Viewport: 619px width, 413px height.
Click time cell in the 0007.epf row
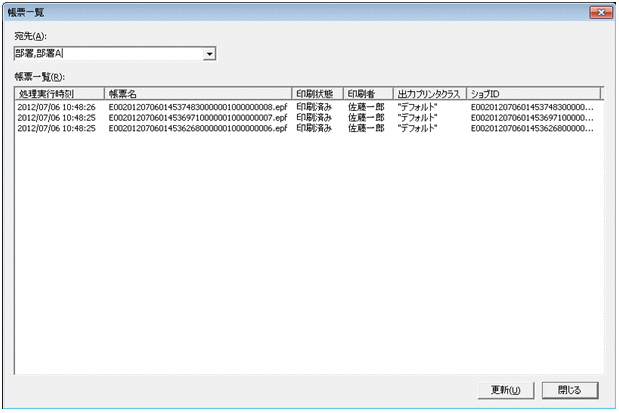(56, 118)
